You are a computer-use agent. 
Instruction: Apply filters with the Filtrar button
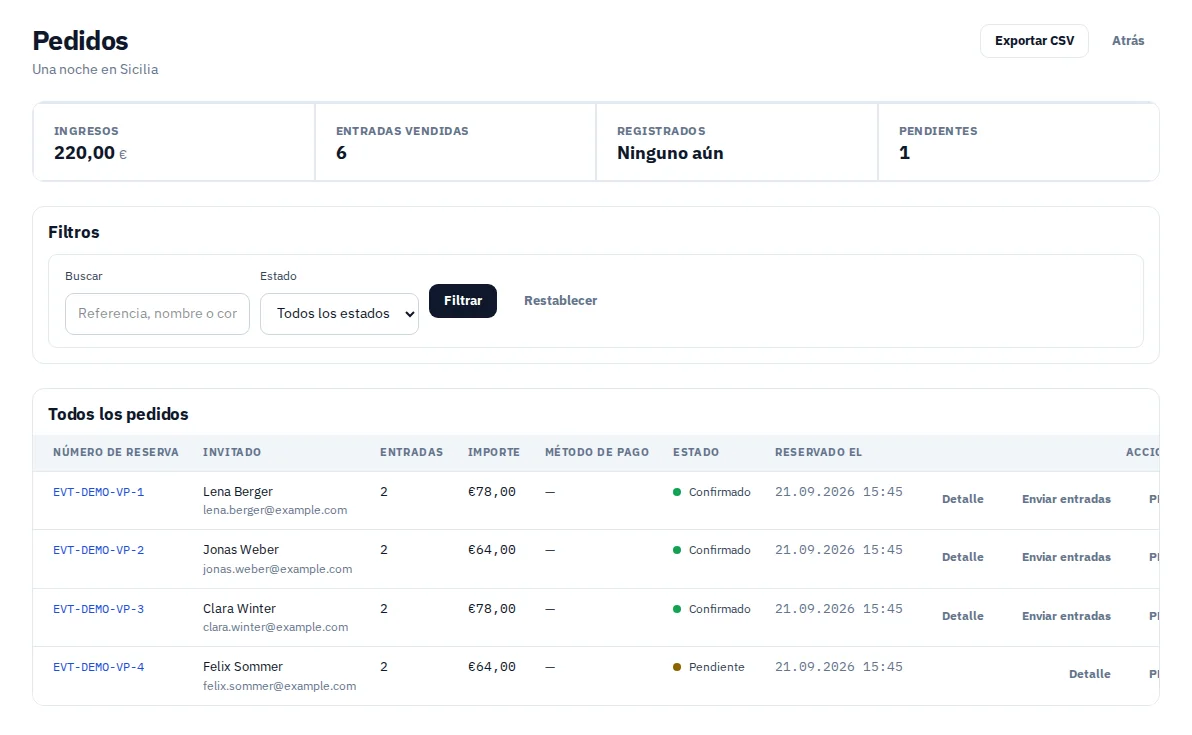[x=463, y=301]
